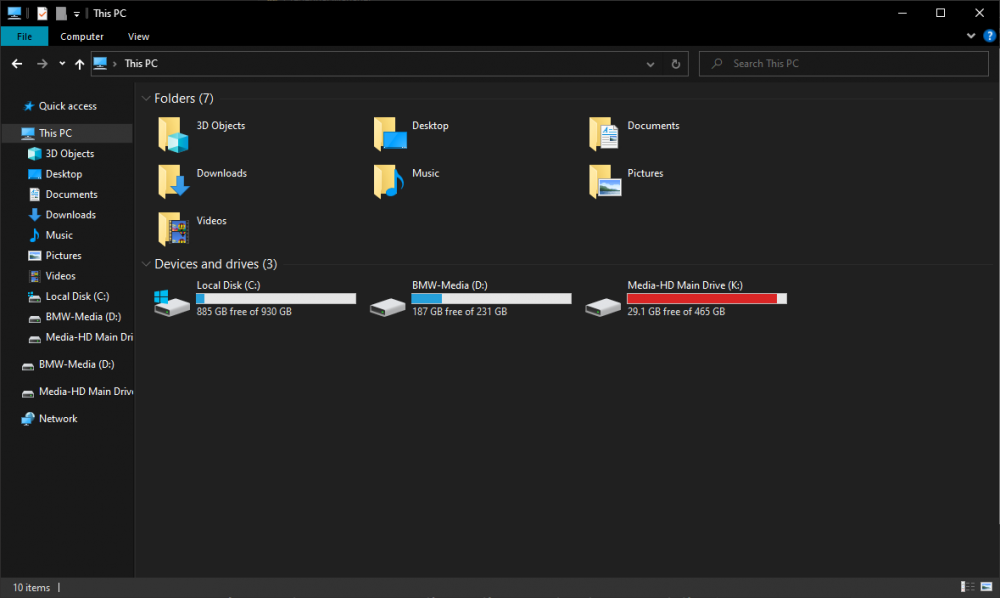This screenshot has height=598, width=1000.
Task: Open the File menu tab
Action: (x=24, y=36)
